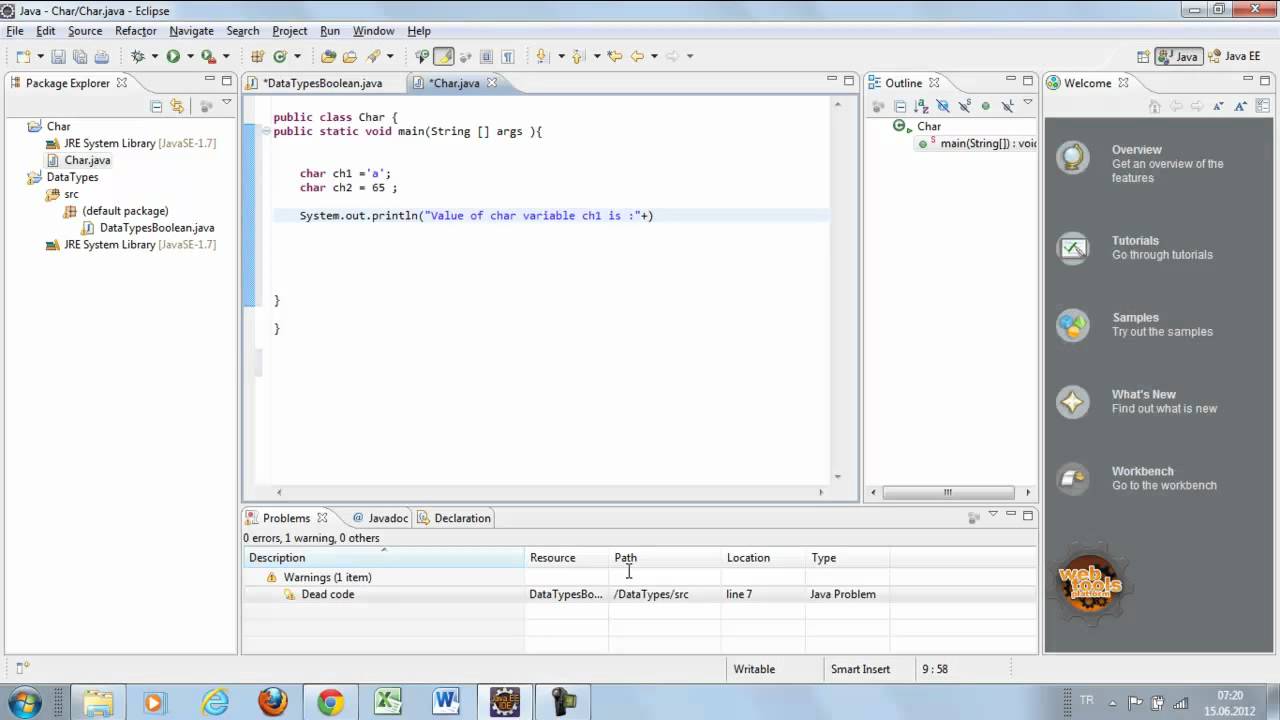
Task: Click the Open Perspective icon
Action: pos(1143,57)
